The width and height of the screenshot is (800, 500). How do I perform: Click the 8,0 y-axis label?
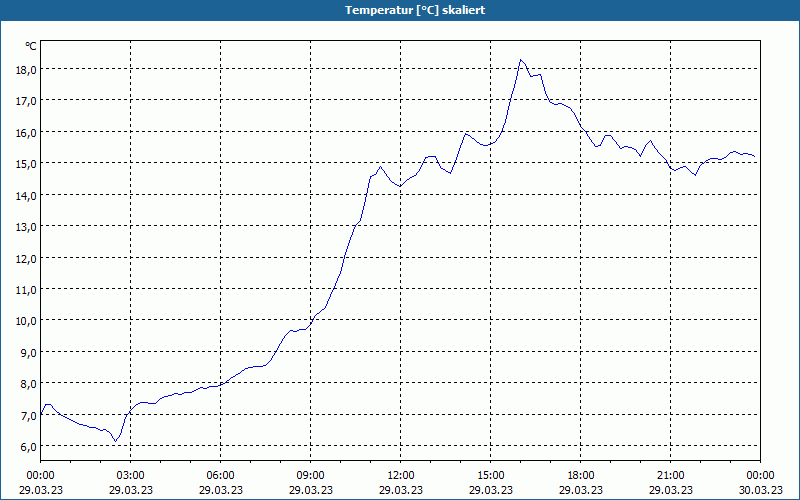pos(29,384)
